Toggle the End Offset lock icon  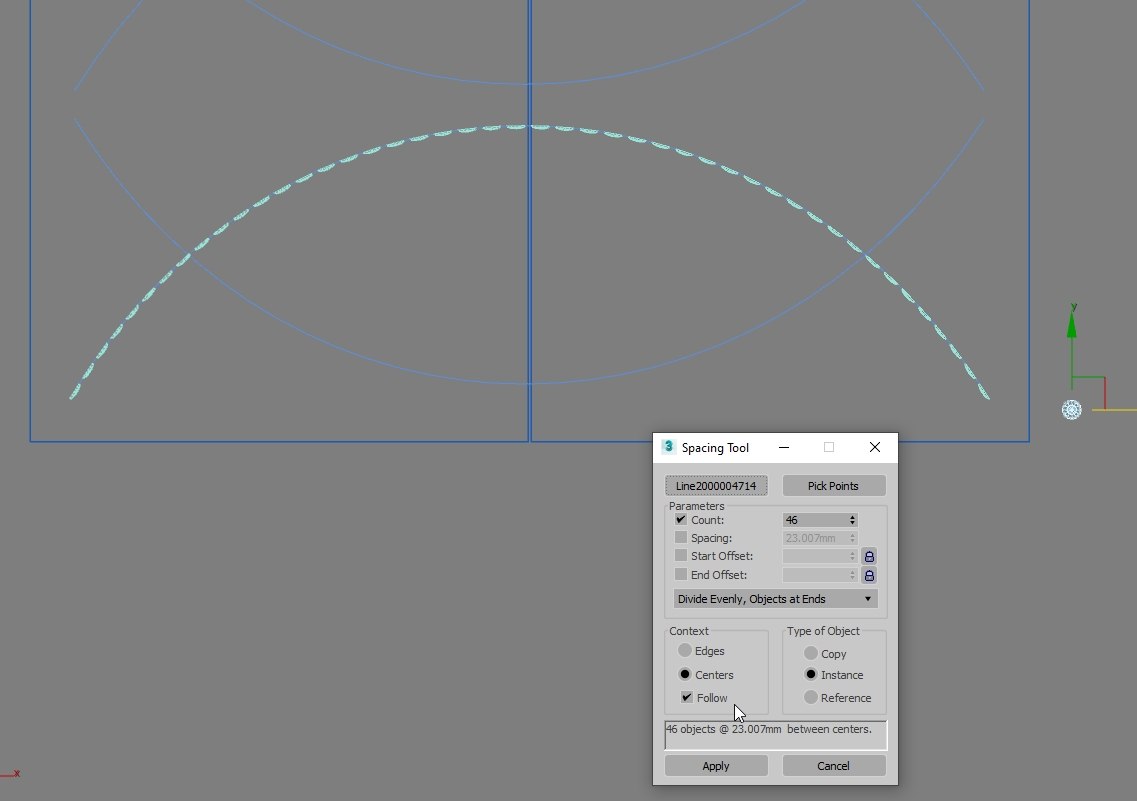pyautogui.click(x=869, y=575)
